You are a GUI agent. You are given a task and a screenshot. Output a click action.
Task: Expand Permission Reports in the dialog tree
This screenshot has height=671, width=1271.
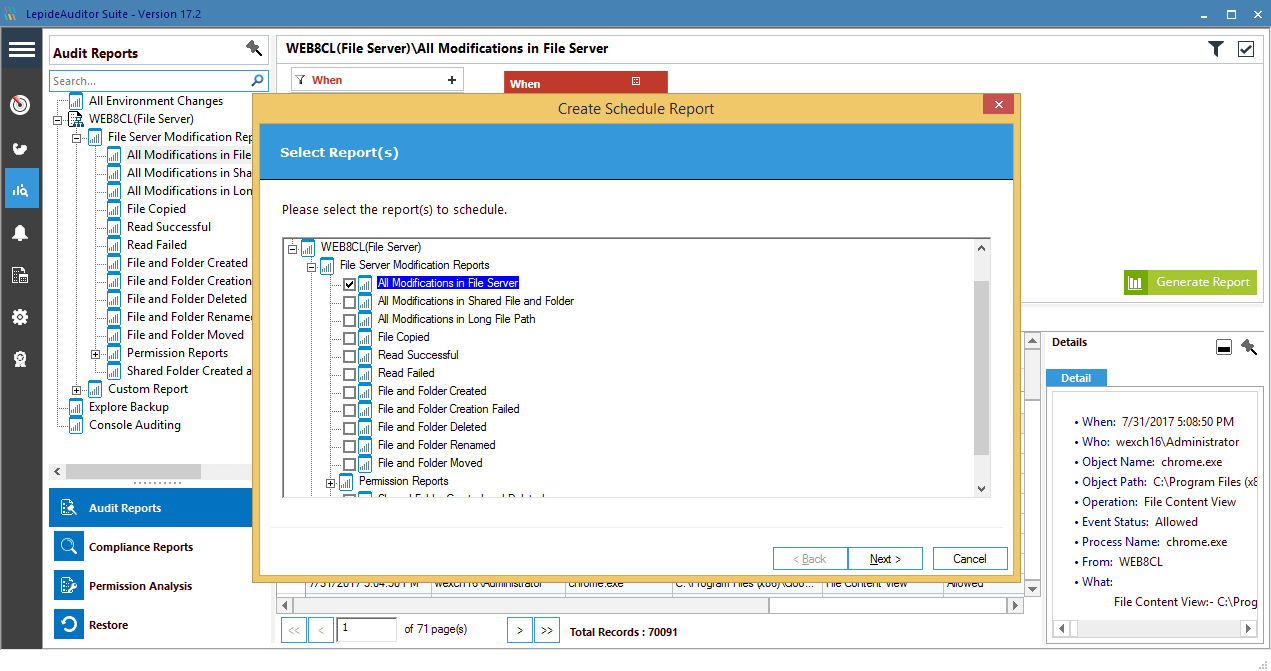click(x=330, y=482)
